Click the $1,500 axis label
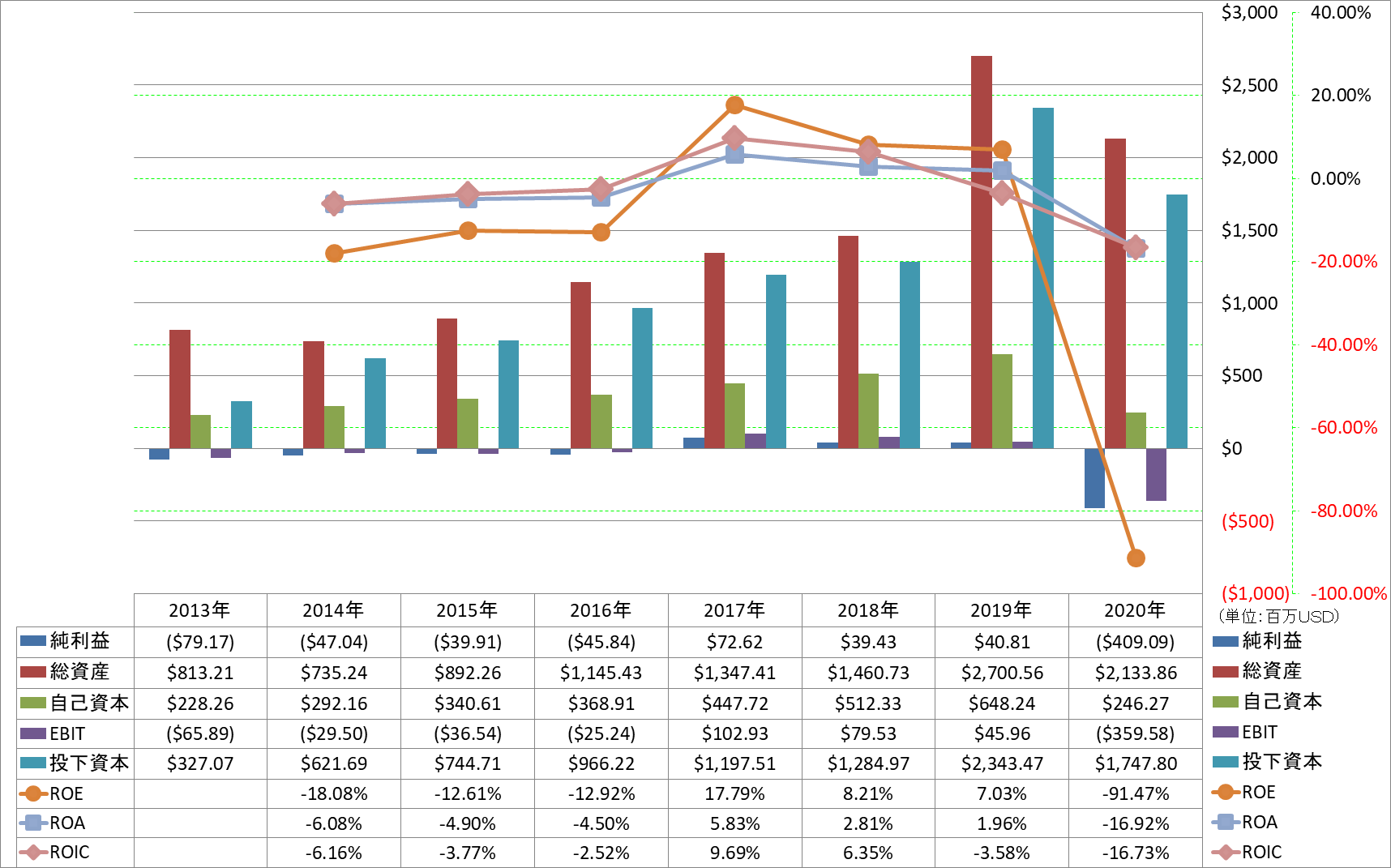Screen dimensions: 1391x868 [1249, 230]
